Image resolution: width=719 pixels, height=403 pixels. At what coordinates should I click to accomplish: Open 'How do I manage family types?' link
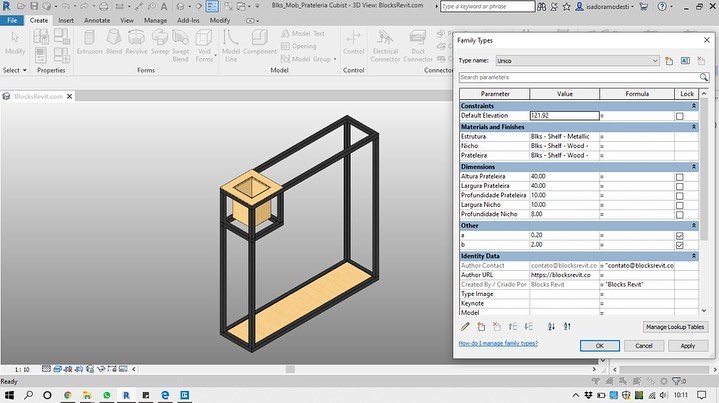pos(498,343)
